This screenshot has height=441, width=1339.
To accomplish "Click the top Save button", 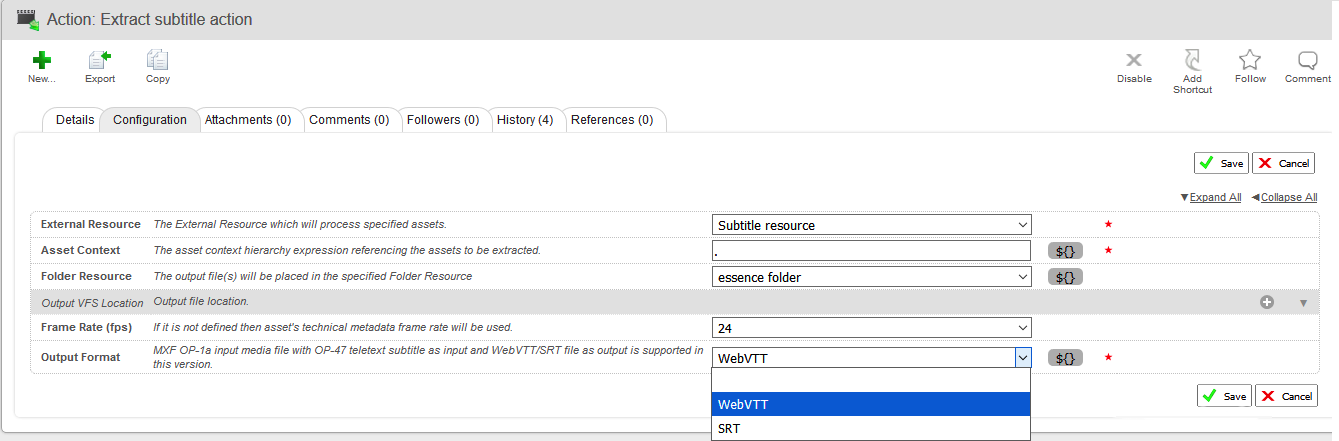I will (x=1220, y=163).
